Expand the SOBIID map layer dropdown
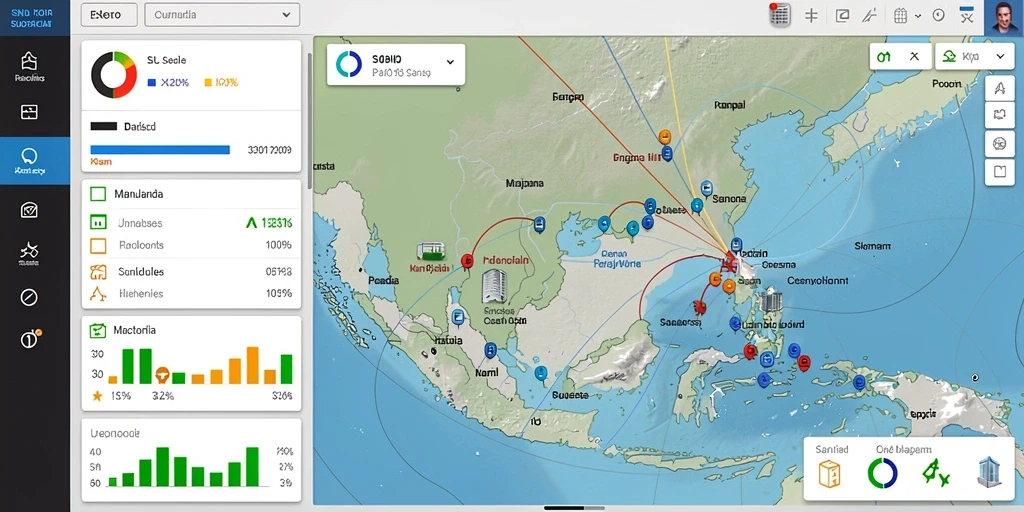Viewport: 1024px width, 512px height. coord(396,65)
